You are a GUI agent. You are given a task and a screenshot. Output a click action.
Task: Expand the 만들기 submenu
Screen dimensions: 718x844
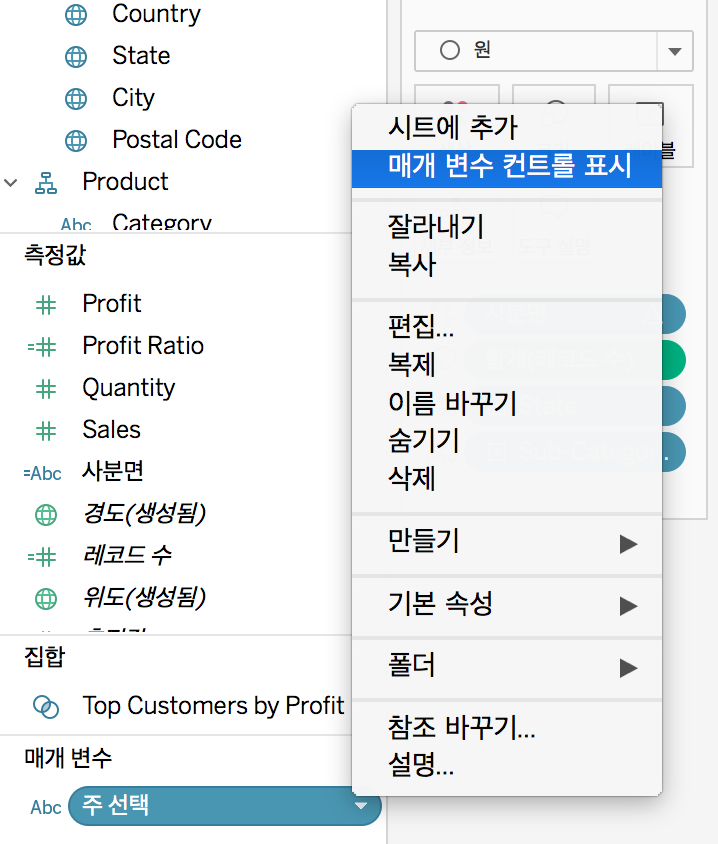tap(628, 544)
